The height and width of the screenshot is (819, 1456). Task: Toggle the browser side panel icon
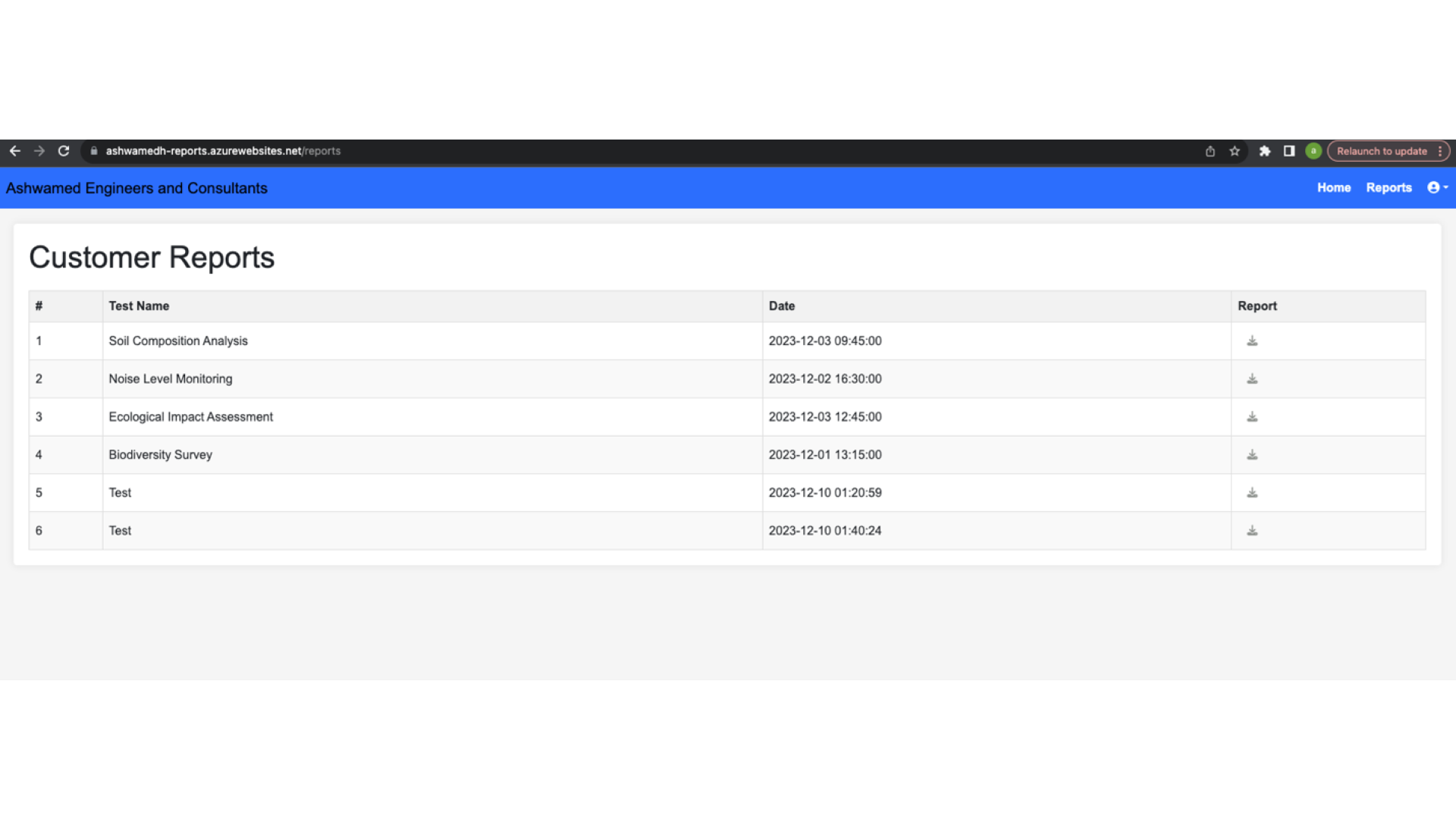1288,151
